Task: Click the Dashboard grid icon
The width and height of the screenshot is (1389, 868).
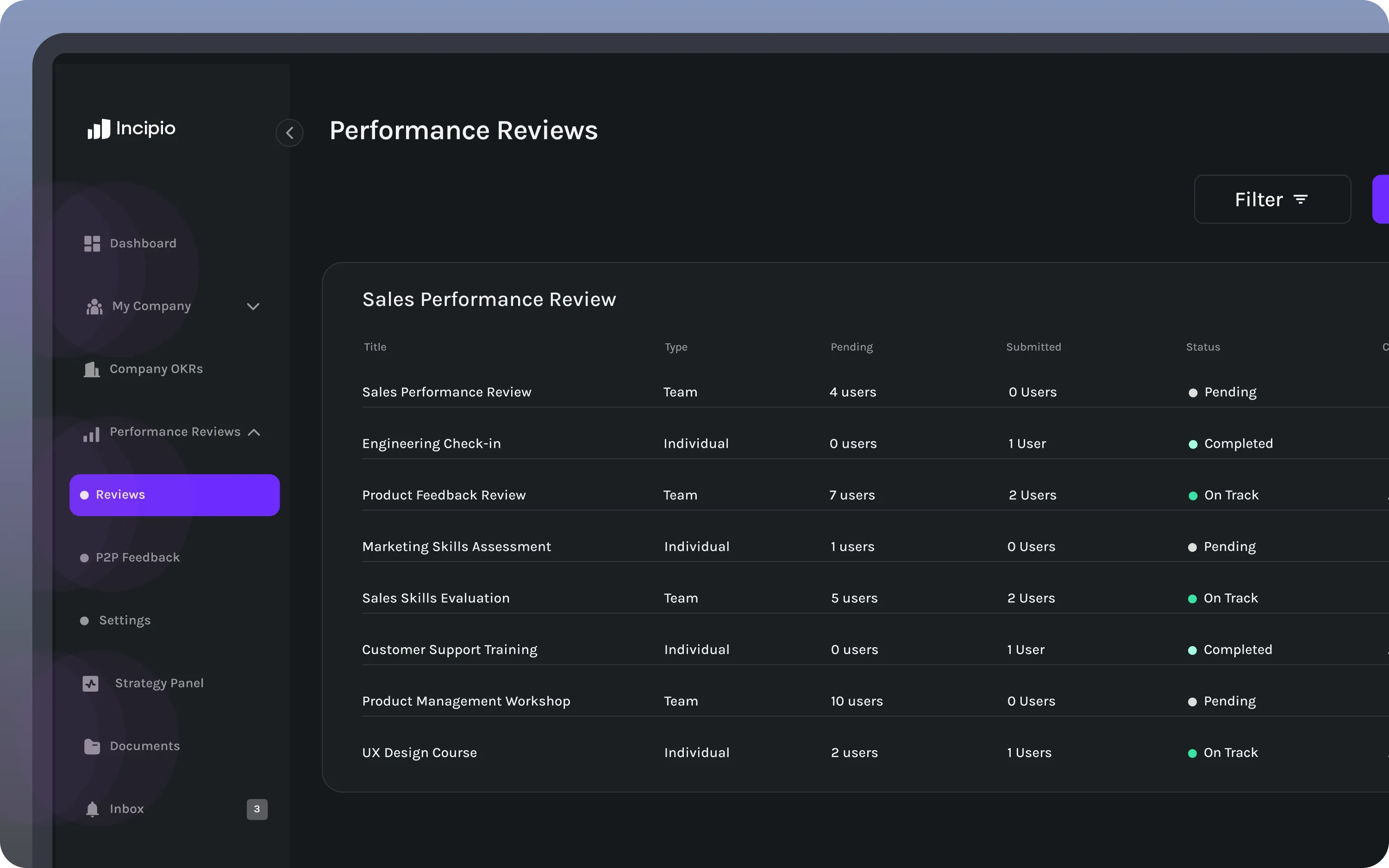Action: point(92,244)
